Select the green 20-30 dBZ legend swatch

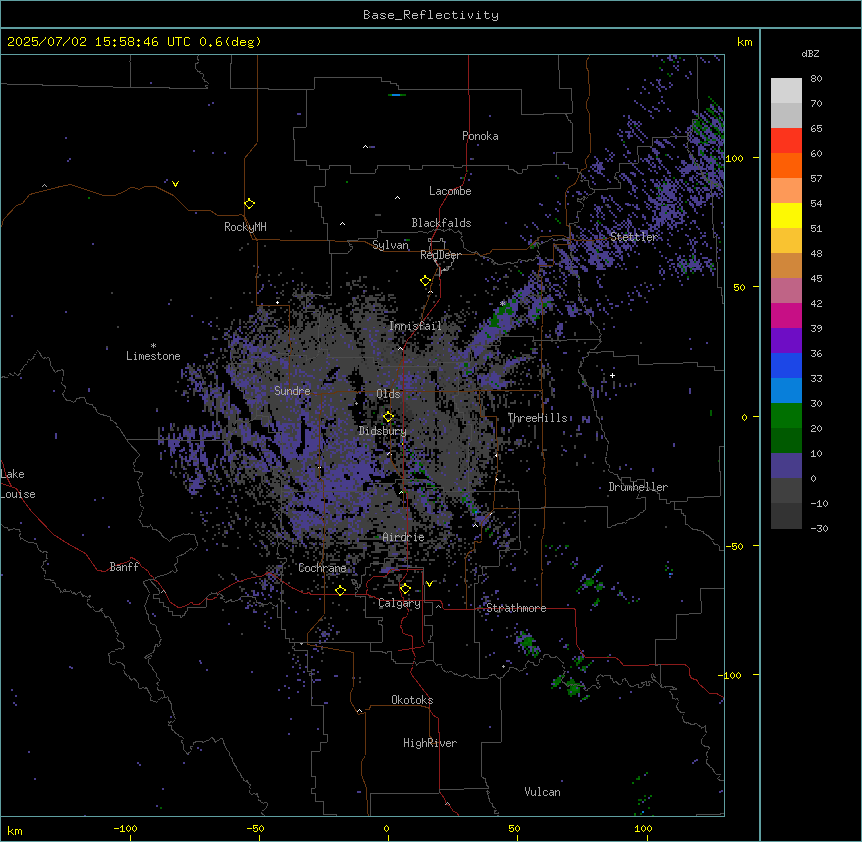point(786,416)
